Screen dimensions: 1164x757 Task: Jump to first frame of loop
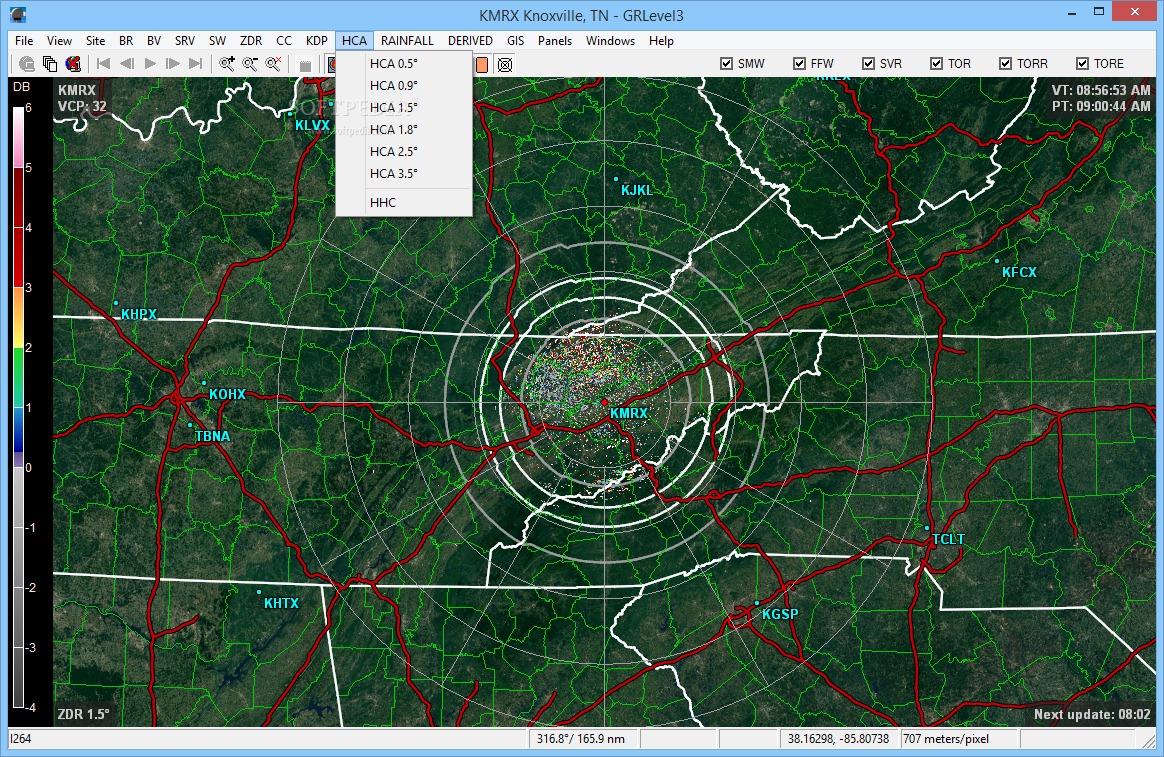click(x=104, y=64)
